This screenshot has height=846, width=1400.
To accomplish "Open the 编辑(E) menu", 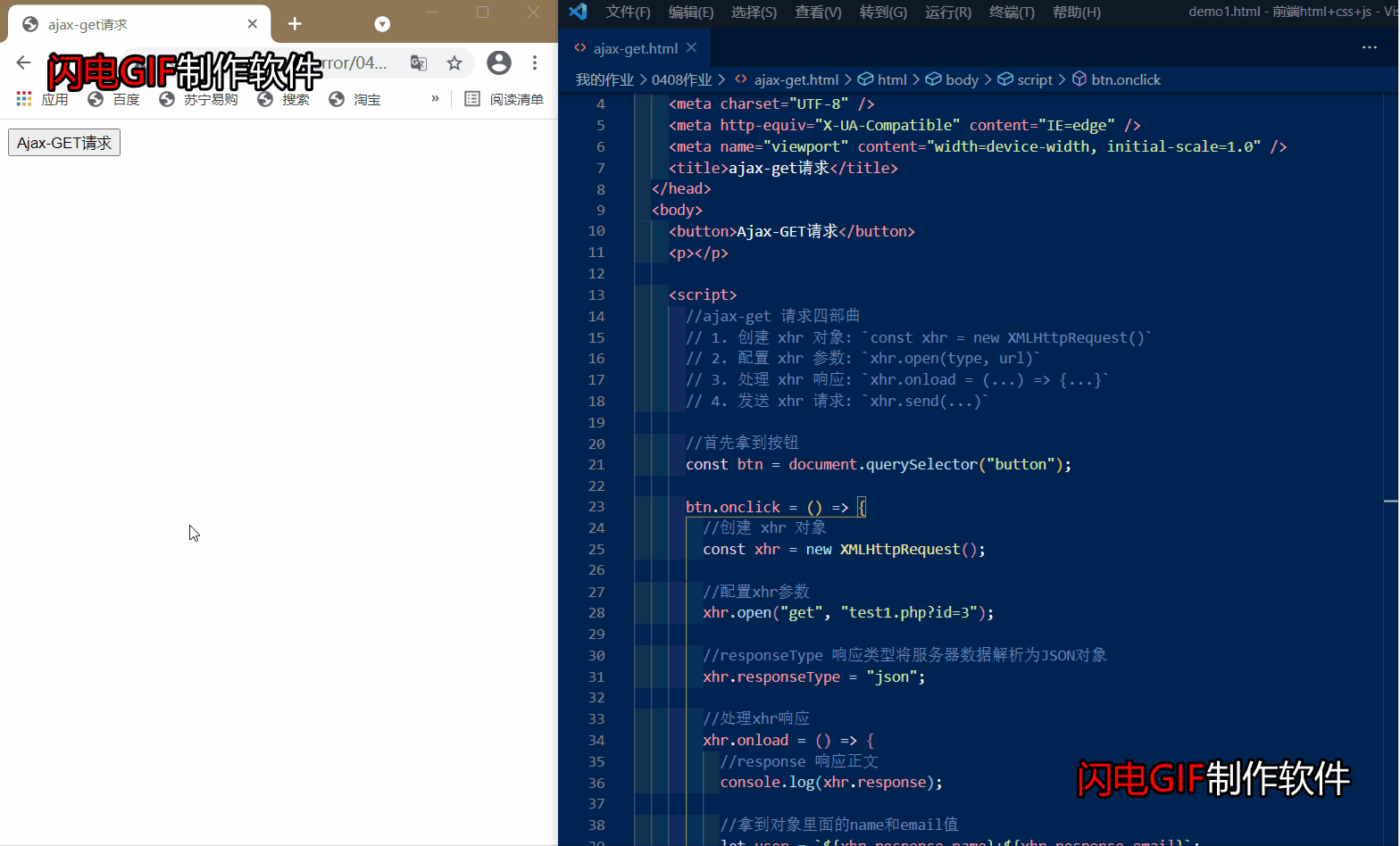I will (x=691, y=12).
